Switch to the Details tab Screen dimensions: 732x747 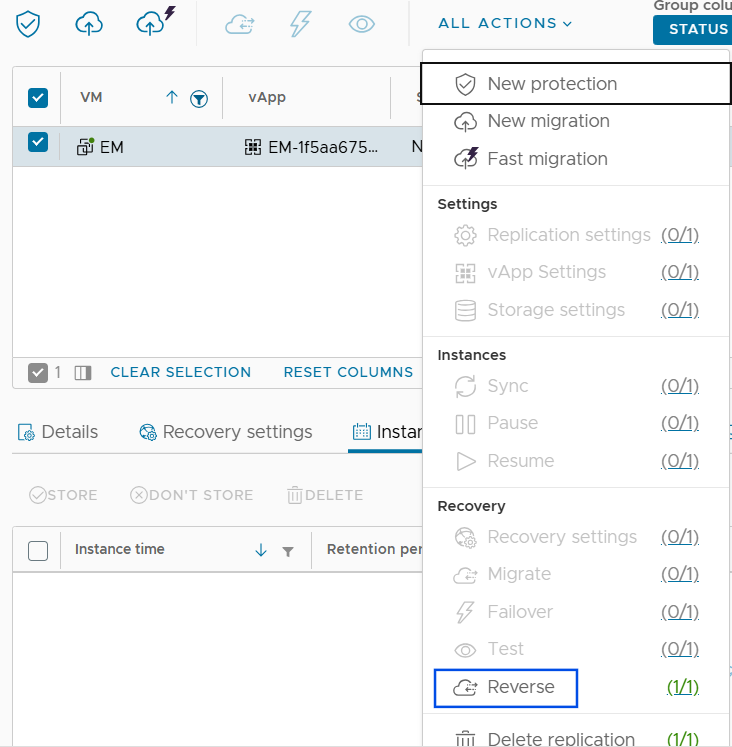point(58,432)
